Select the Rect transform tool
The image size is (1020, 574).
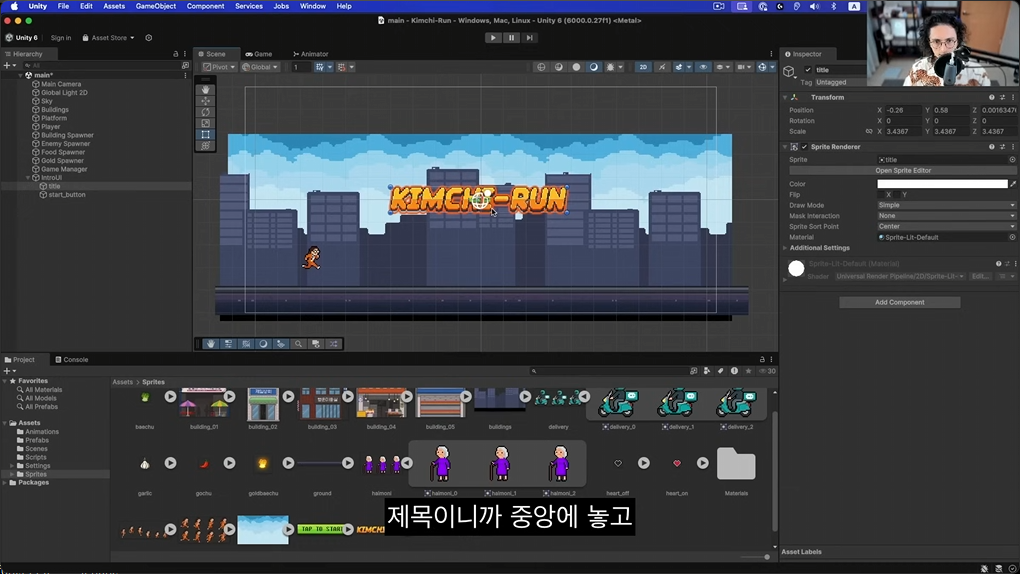coord(206,134)
